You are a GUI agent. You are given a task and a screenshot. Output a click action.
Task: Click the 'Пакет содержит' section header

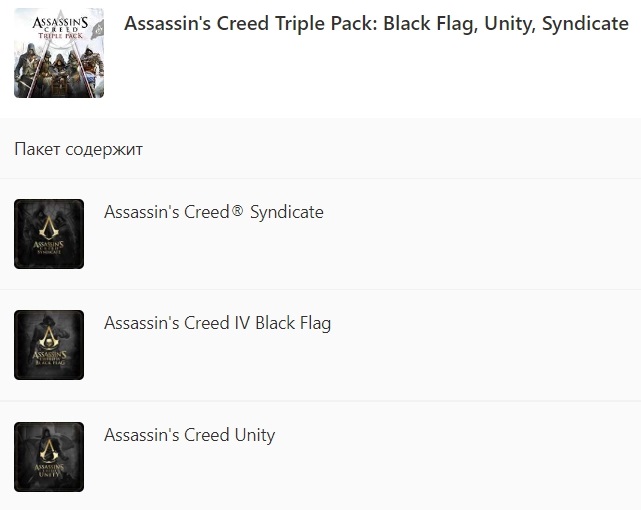coord(78,149)
